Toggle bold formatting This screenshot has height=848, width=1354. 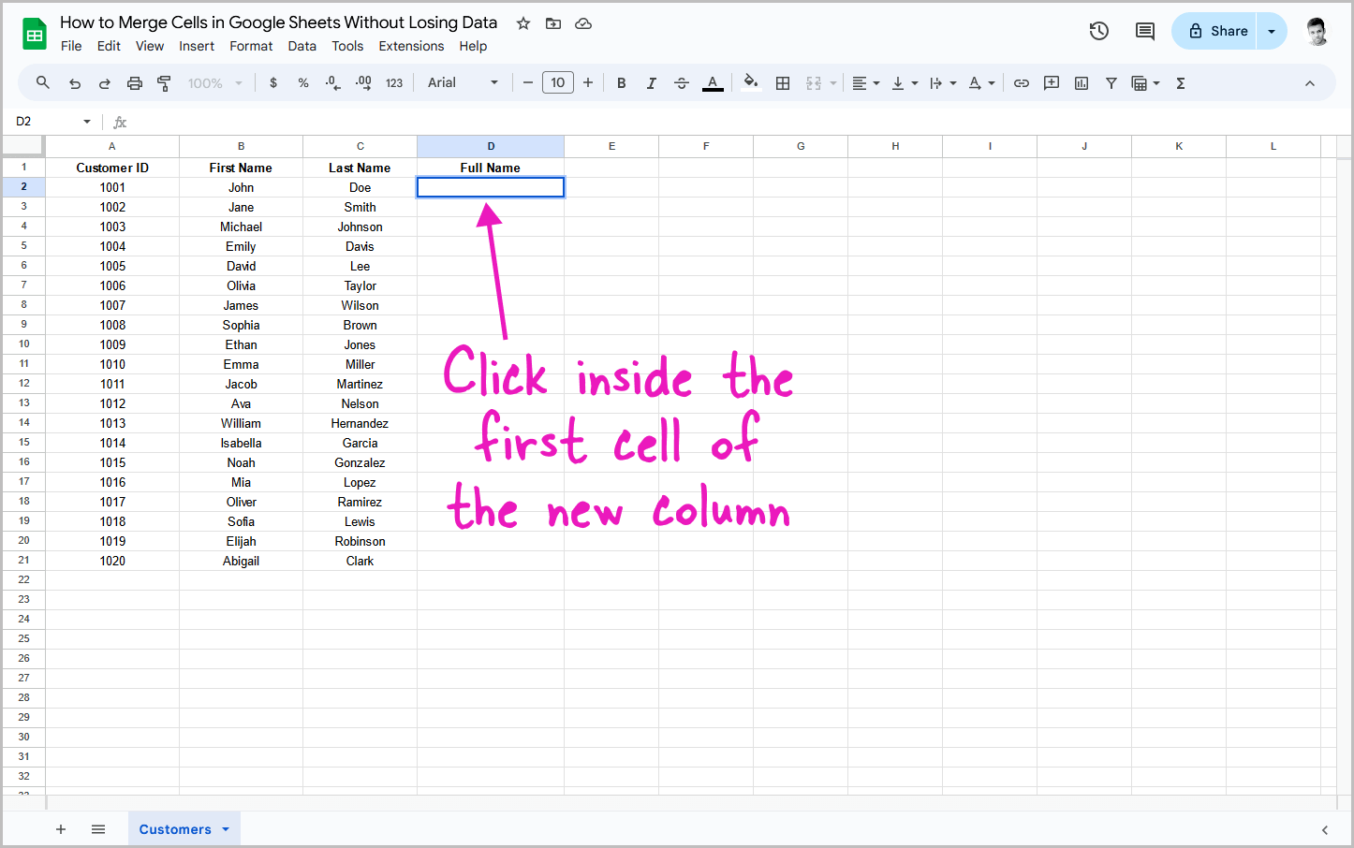click(621, 83)
